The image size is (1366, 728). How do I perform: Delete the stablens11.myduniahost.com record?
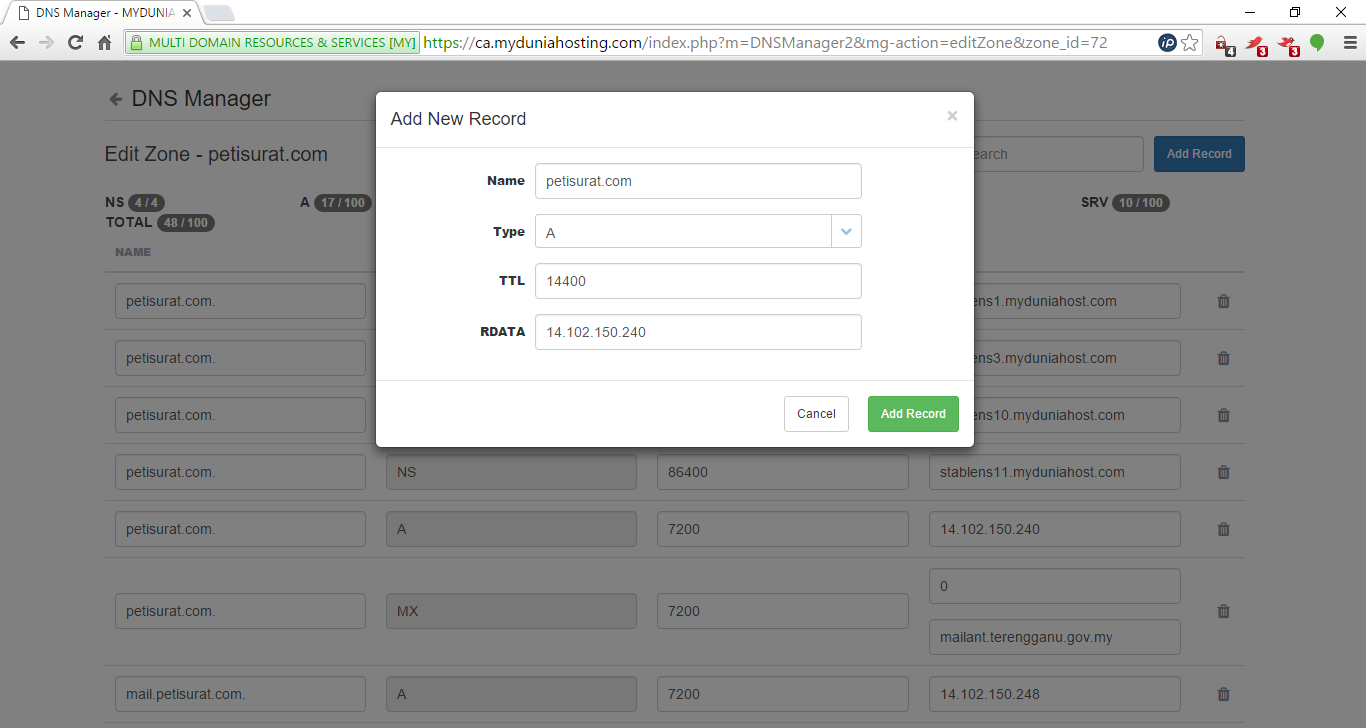[x=1223, y=472]
